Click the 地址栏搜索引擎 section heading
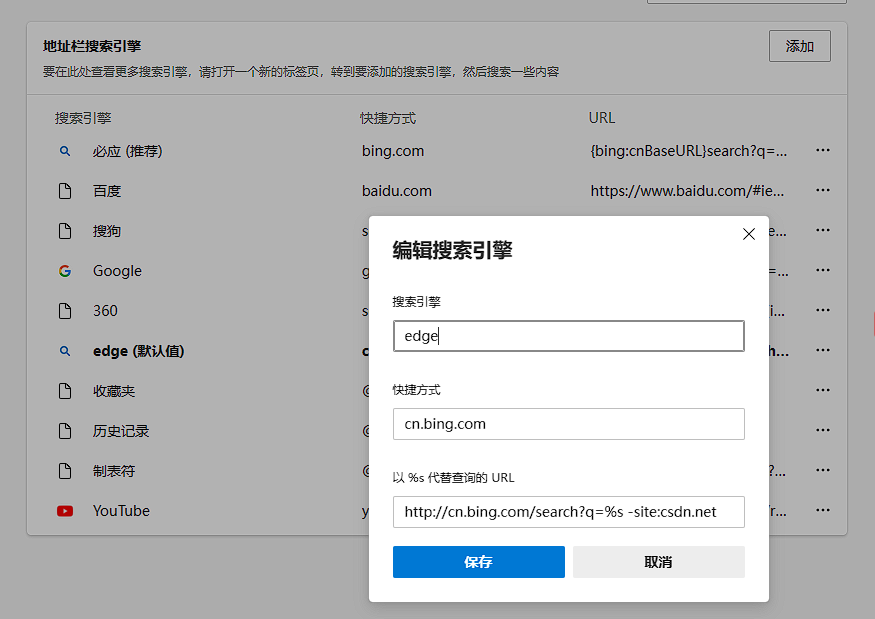875x619 pixels. pyautogui.click(x=92, y=46)
